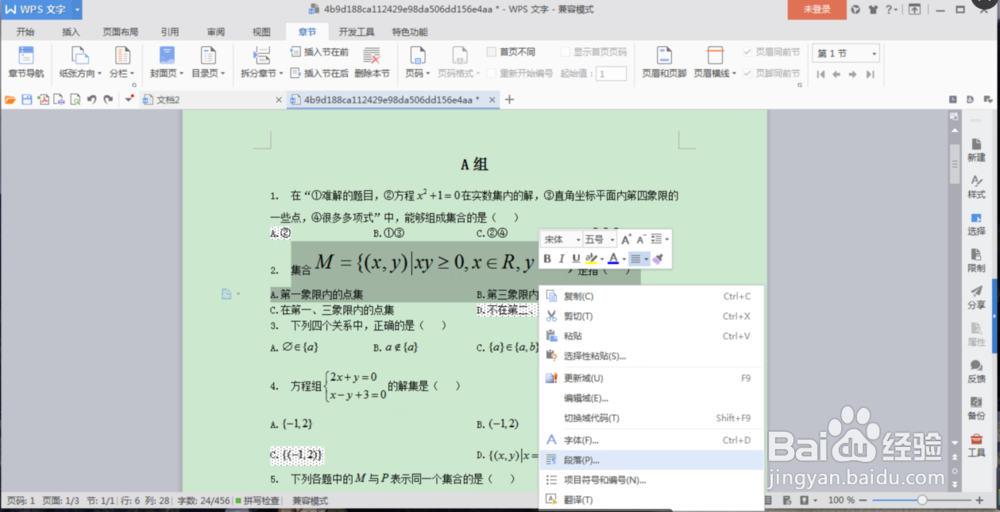Click the zoom slider handle

tap(922, 501)
